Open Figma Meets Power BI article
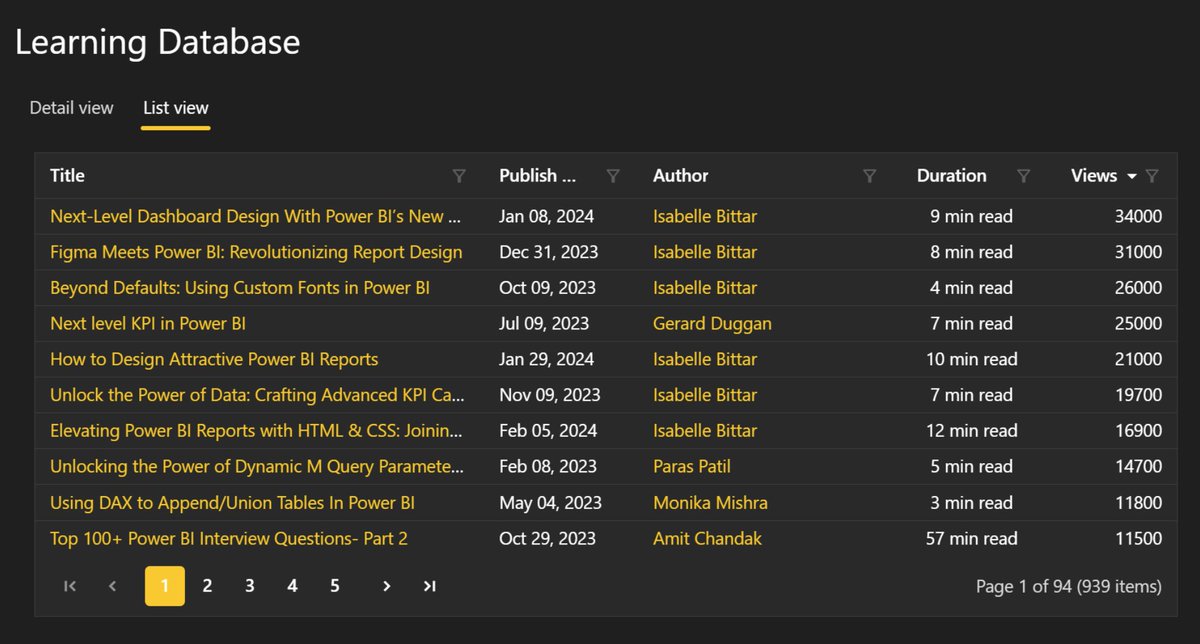 pos(256,252)
